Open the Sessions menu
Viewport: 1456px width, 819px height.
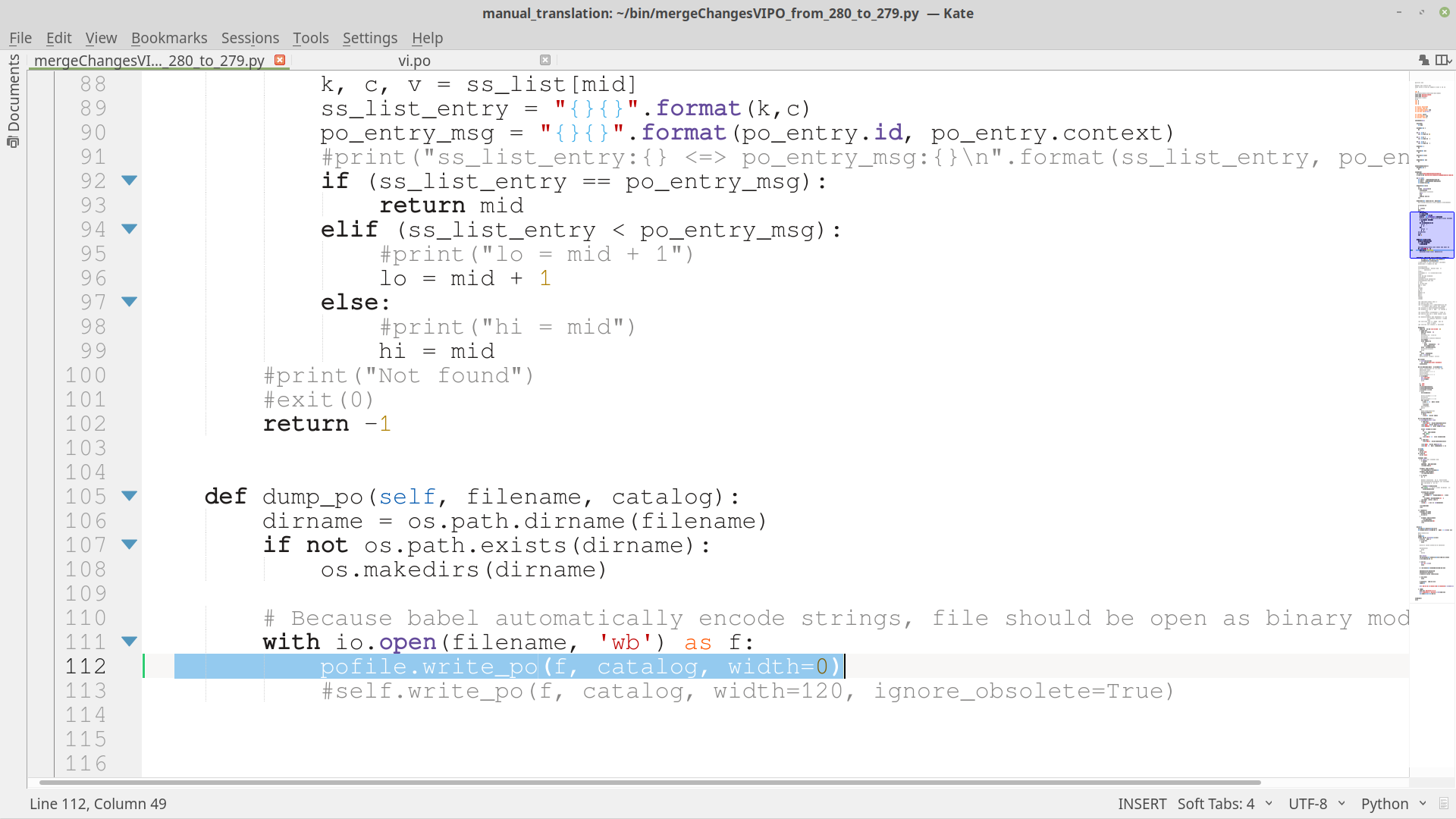tap(249, 37)
